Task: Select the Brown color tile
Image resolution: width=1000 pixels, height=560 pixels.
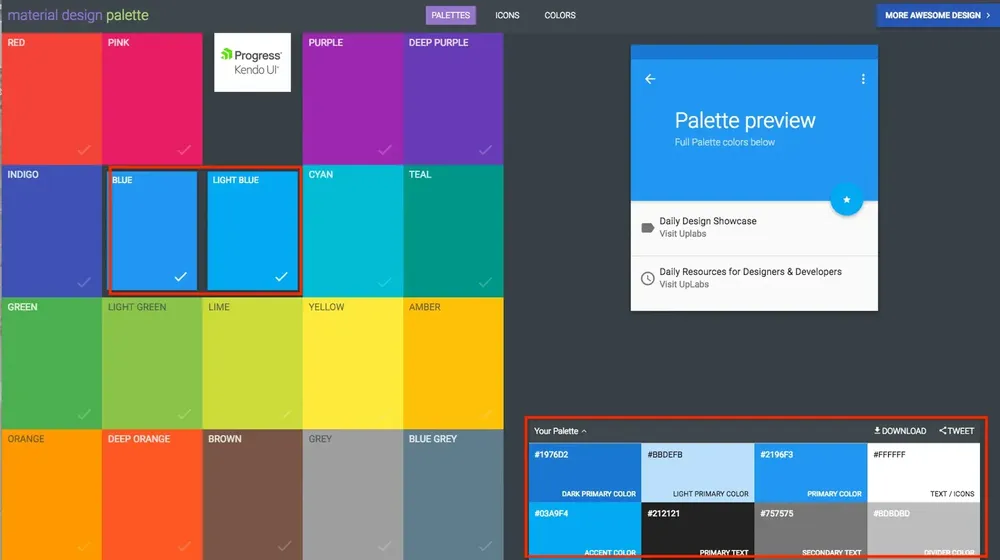Action: click(253, 494)
